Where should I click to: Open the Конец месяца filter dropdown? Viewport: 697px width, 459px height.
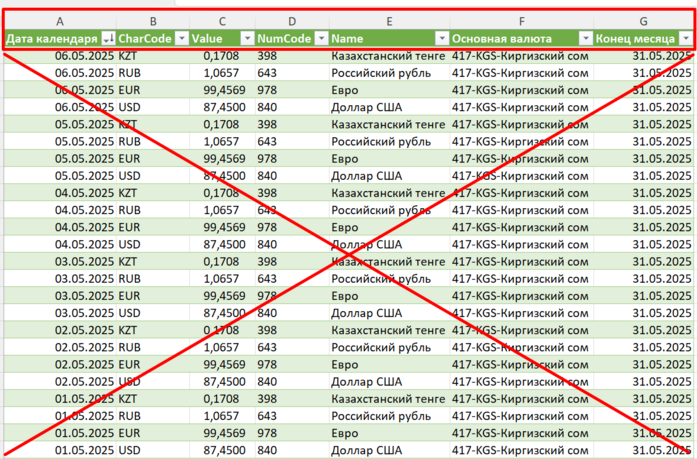coord(685,39)
